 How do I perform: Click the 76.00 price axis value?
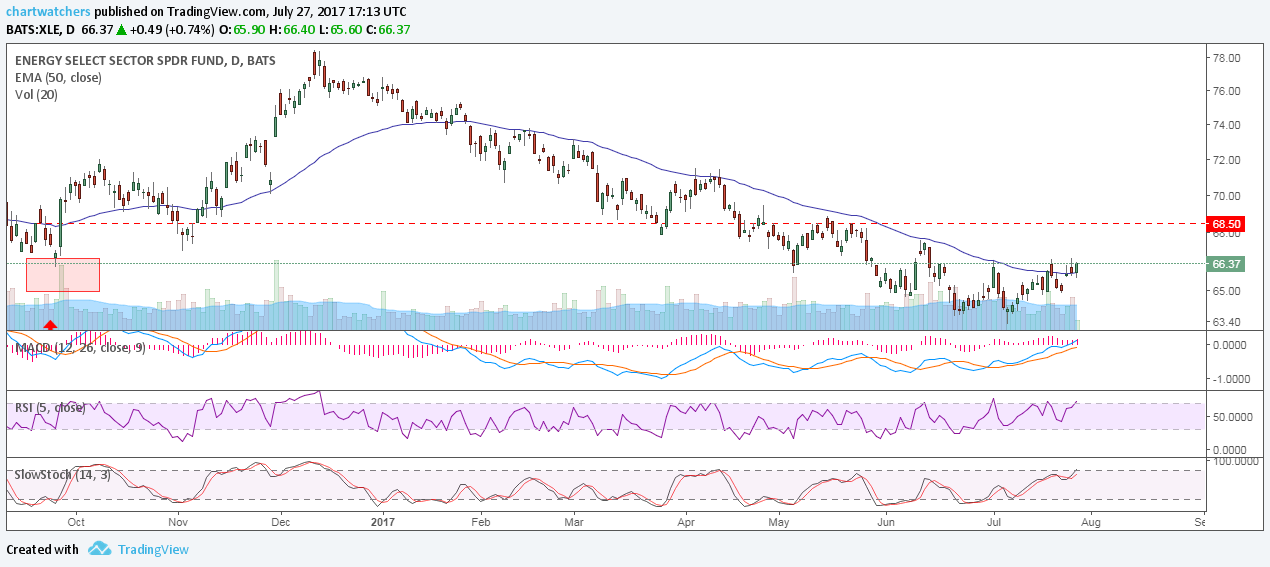1226,91
